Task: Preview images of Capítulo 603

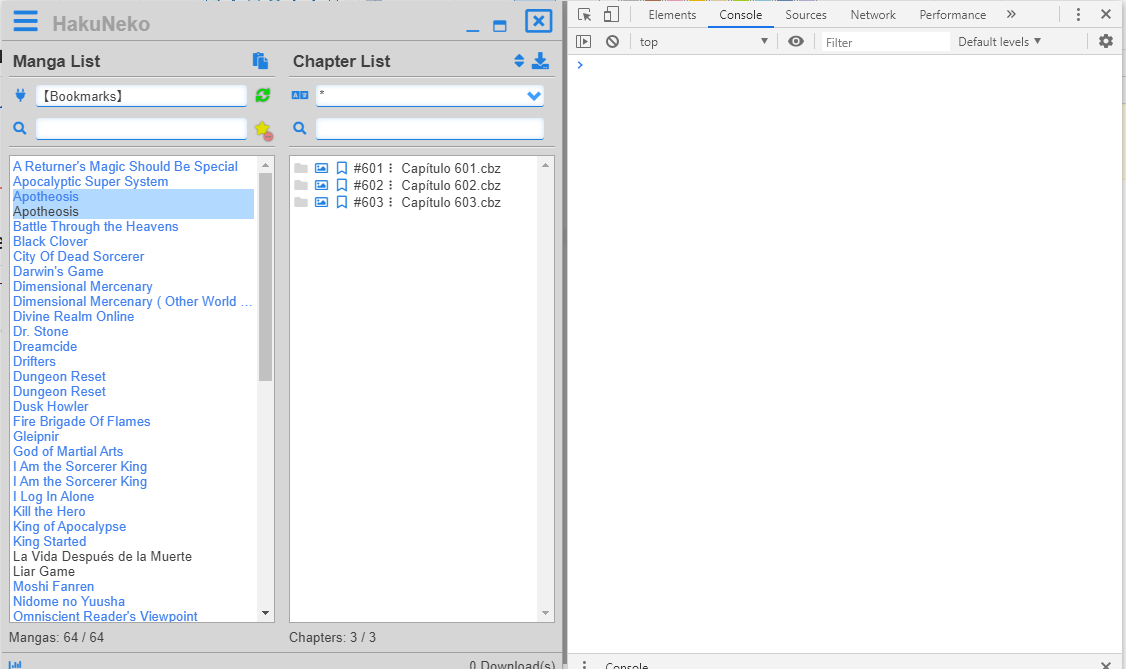Action: 322,202
